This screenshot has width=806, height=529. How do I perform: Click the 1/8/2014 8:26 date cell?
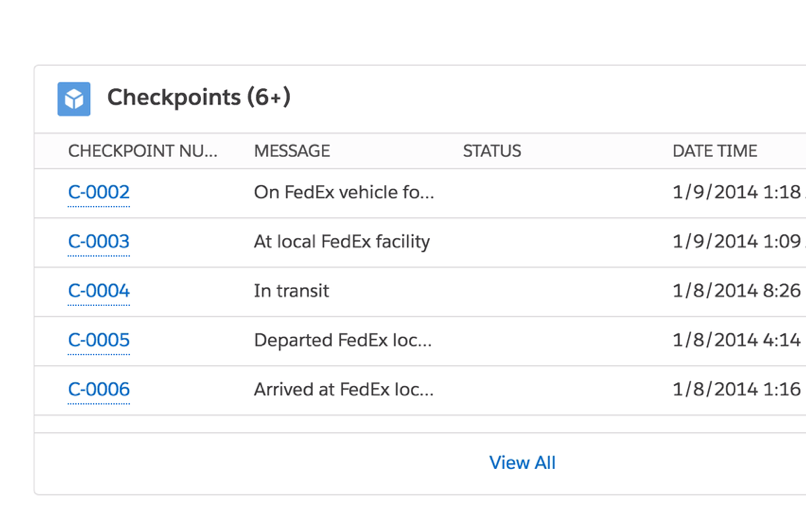(739, 291)
